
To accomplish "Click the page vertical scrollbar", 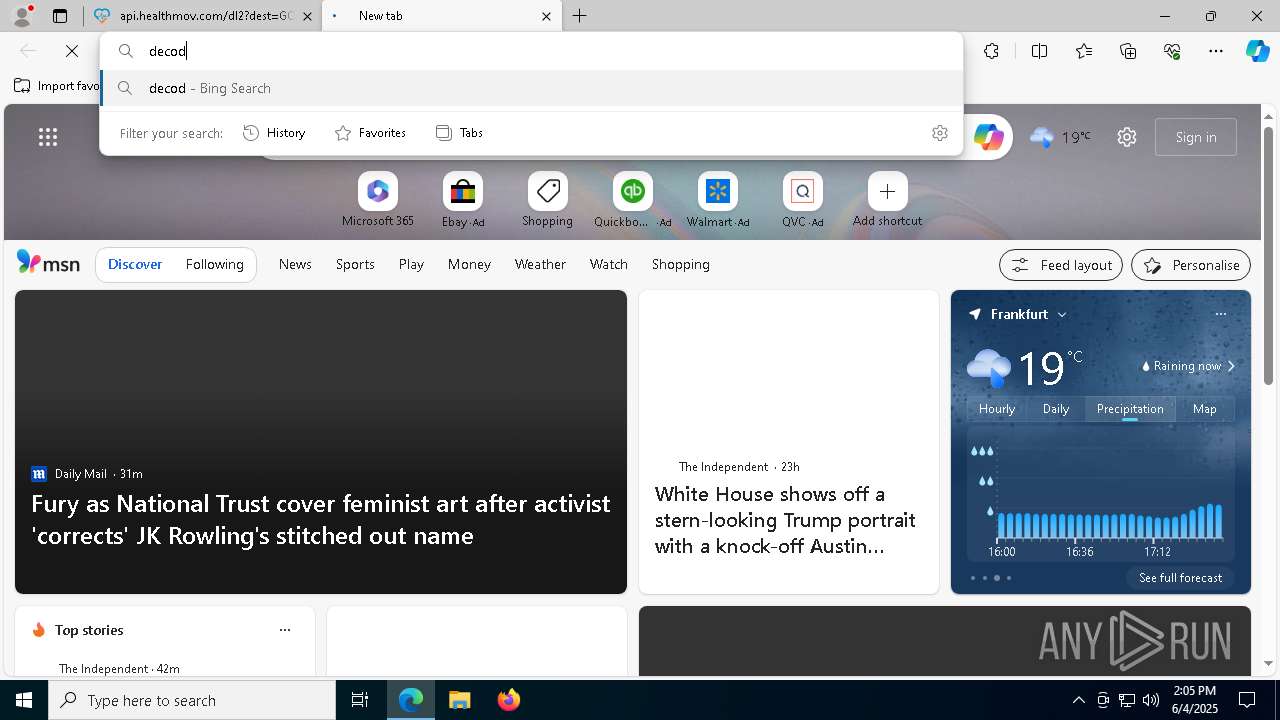I will click(1269, 256).
